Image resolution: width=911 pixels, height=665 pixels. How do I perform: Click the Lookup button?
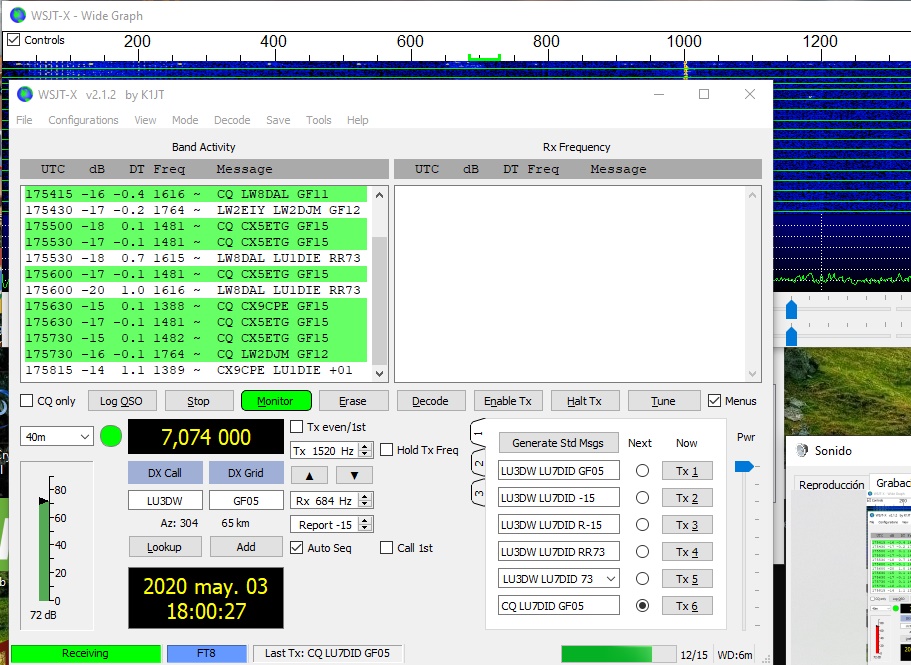pyautogui.click(x=164, y=547)
